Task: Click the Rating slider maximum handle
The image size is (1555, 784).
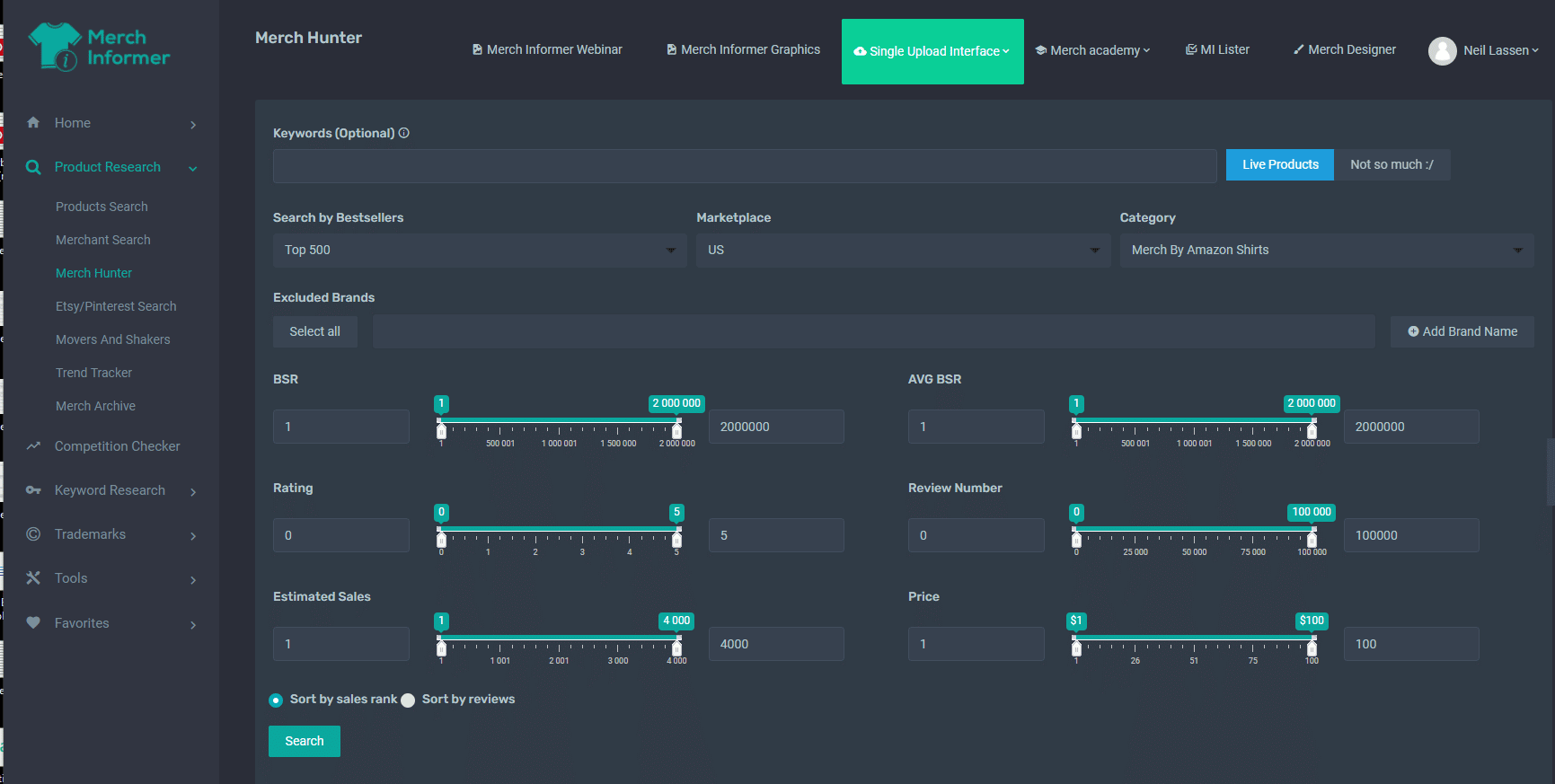Action: pos(677,538)
